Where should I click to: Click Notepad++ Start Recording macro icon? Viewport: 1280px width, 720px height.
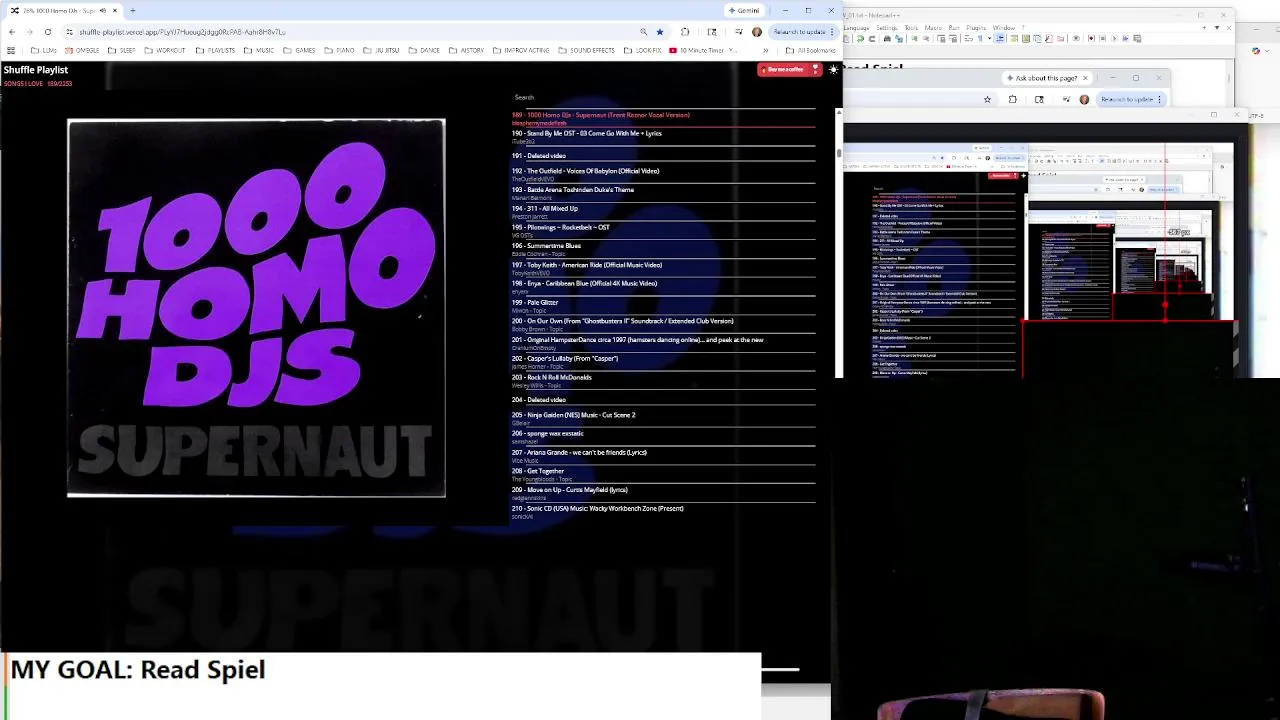1091,38
